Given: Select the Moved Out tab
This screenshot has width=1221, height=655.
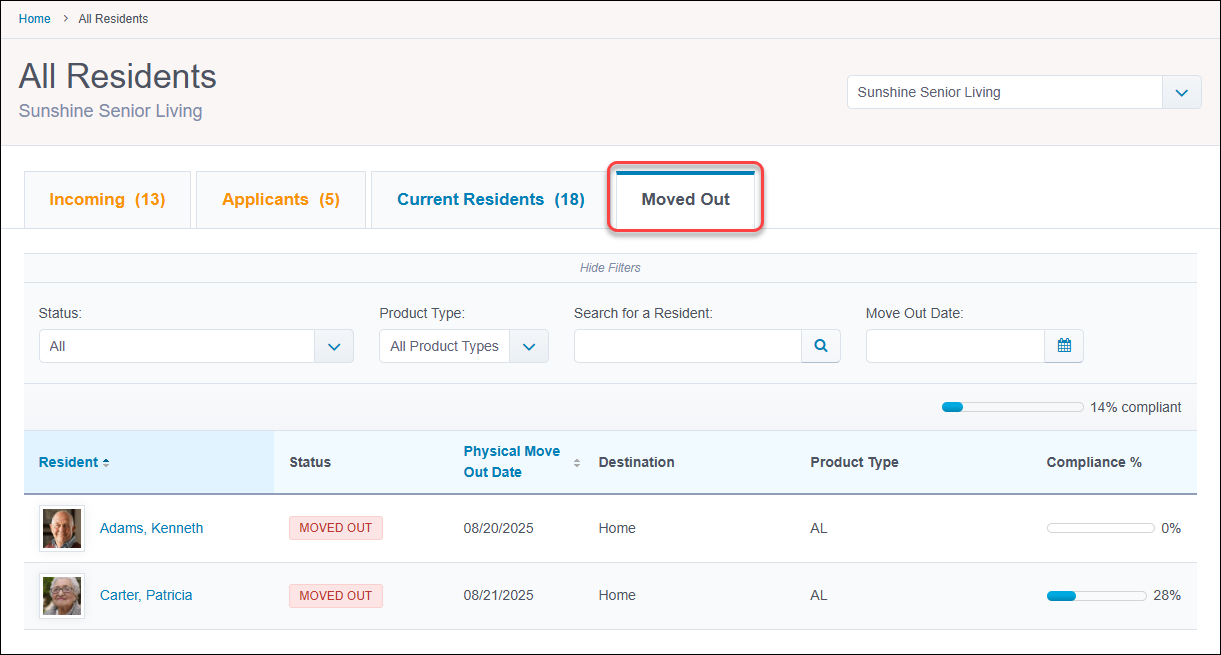Looking at the screenshot, I should pyautogui.click(x=686, y=200).
